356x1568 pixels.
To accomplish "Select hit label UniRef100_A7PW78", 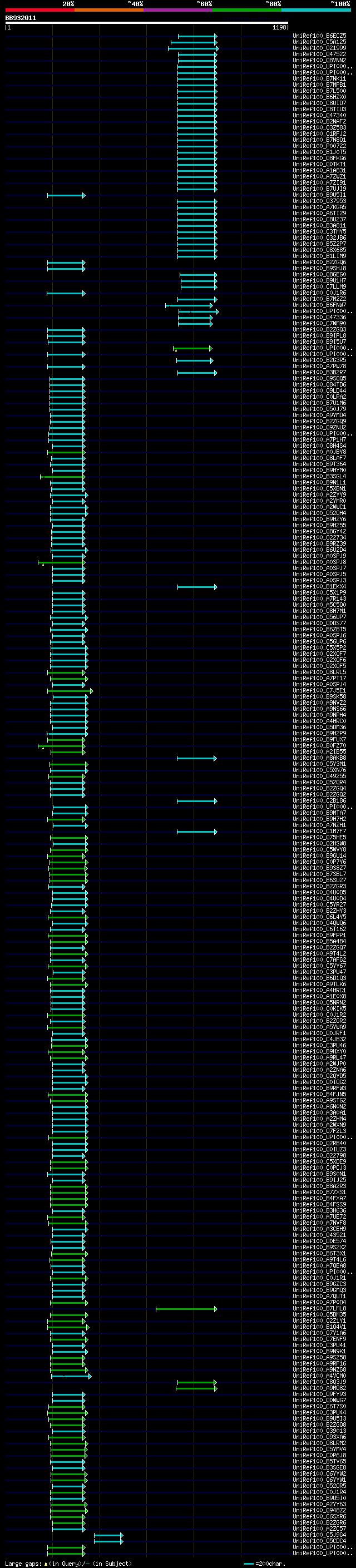I will click(x=319, y=367).
